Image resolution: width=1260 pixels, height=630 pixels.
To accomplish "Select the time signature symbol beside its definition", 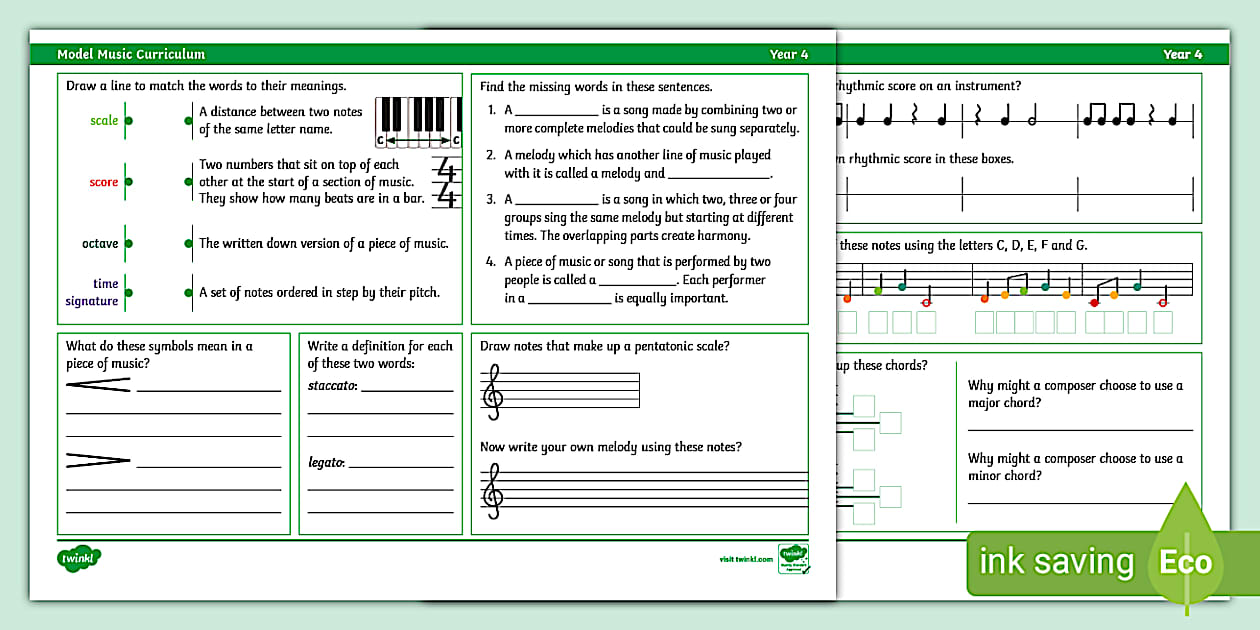I will (447, 182).
